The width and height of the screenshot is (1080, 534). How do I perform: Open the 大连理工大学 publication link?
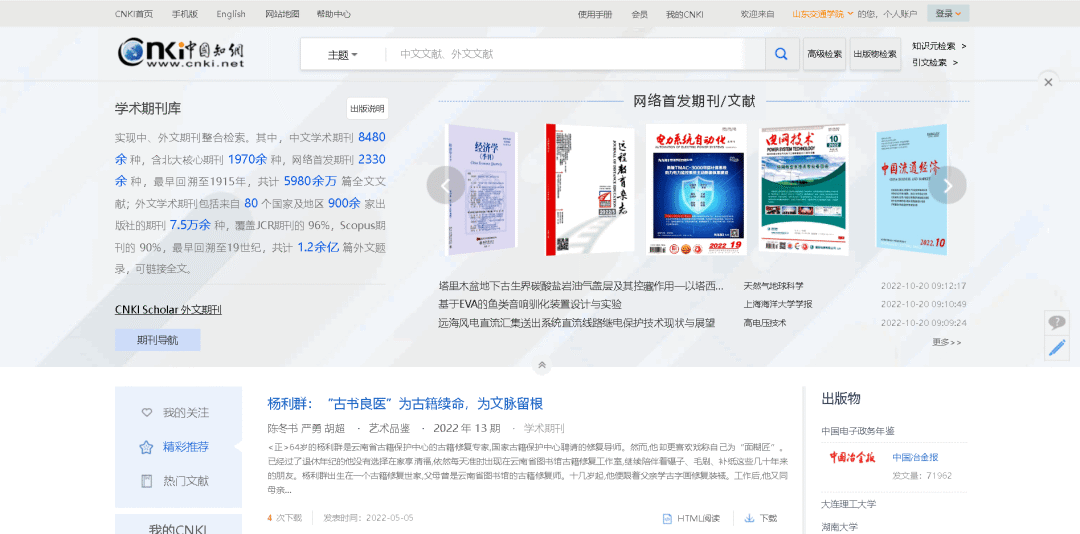(x=849, y=504)
